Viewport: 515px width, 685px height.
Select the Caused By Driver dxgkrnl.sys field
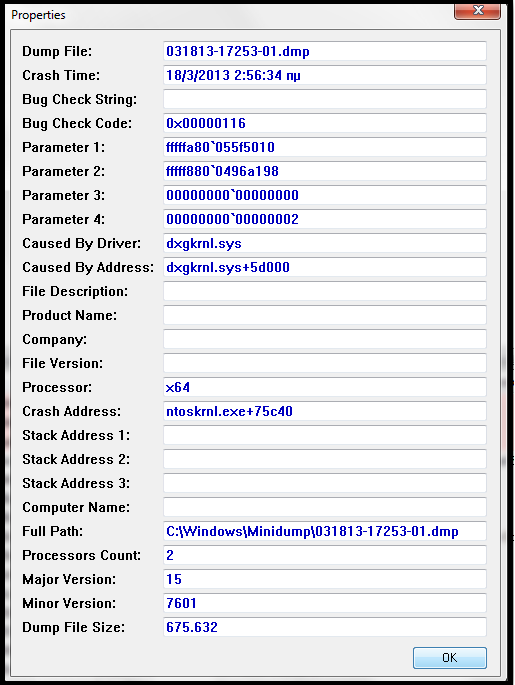(x=325, y=243)
